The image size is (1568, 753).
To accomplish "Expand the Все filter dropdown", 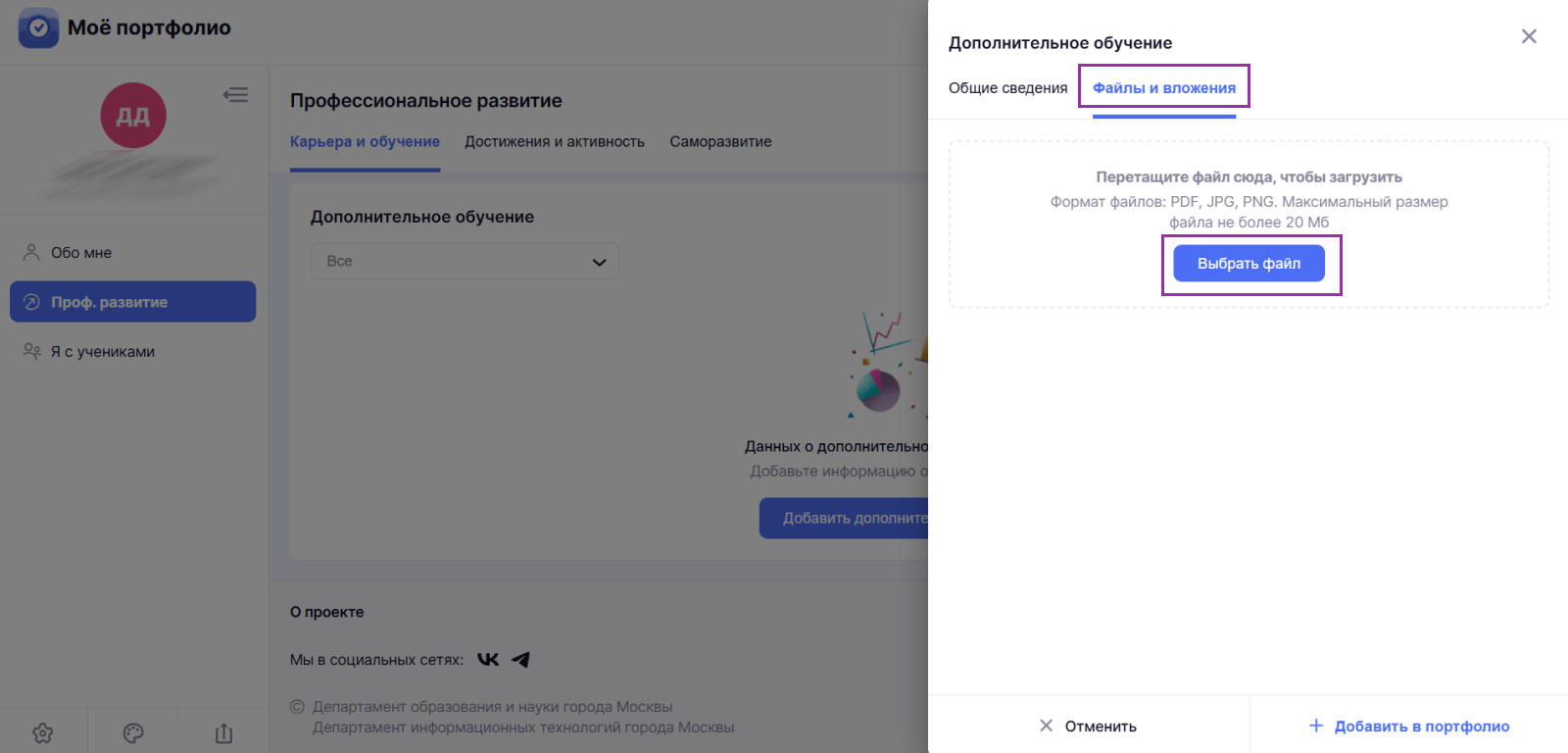I will (x=465, y=262).
